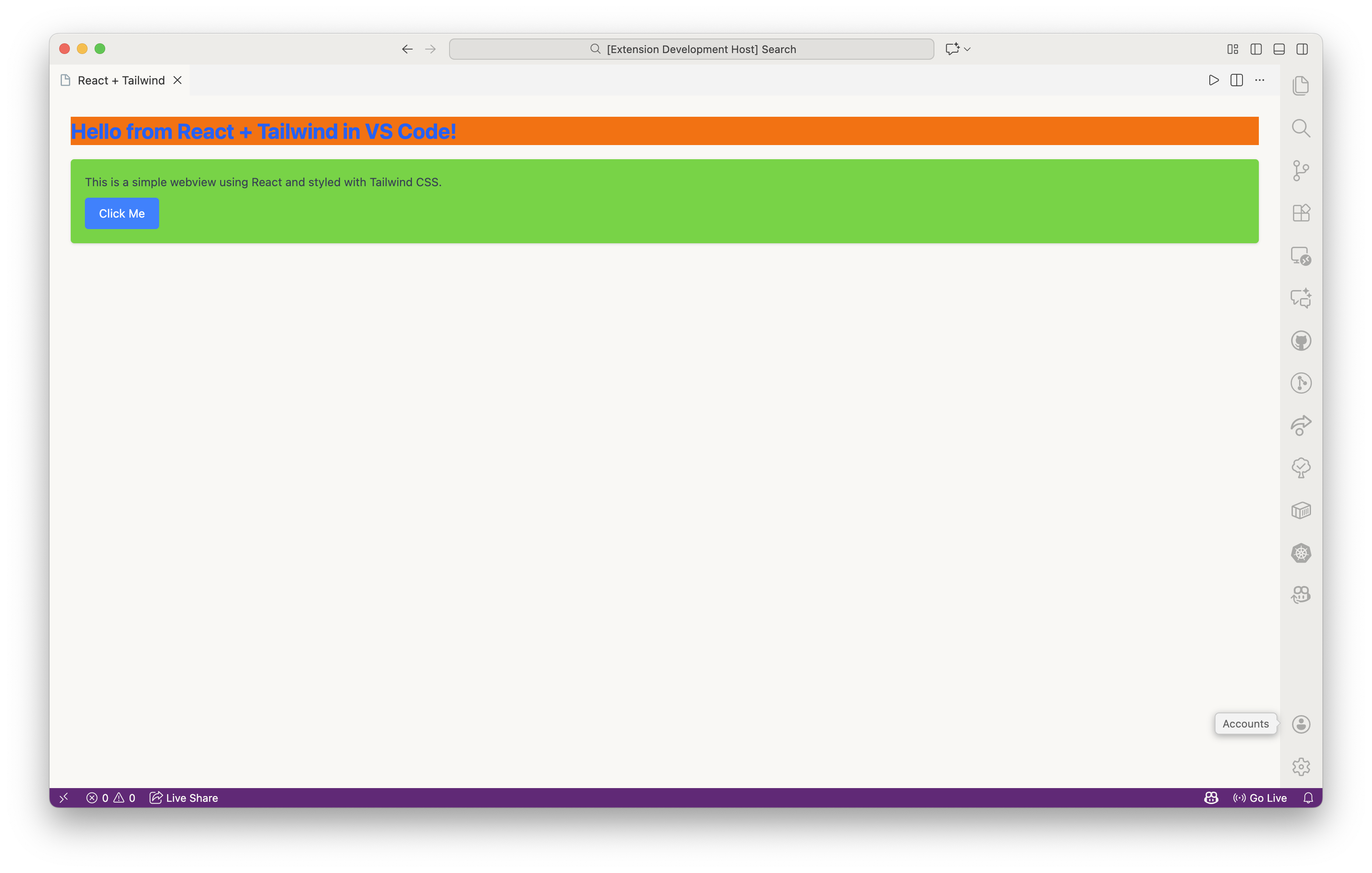Start a Live Share session from status bar

click(183, 797)
